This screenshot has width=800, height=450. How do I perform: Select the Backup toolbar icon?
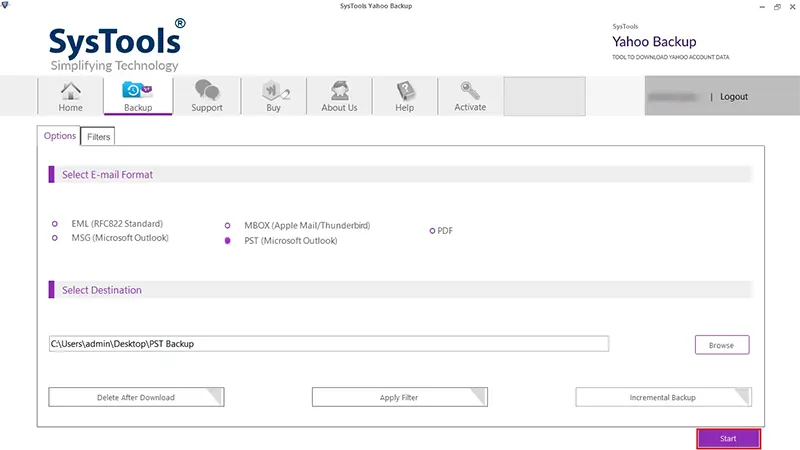pyautogui.click(x=138, y=96)
